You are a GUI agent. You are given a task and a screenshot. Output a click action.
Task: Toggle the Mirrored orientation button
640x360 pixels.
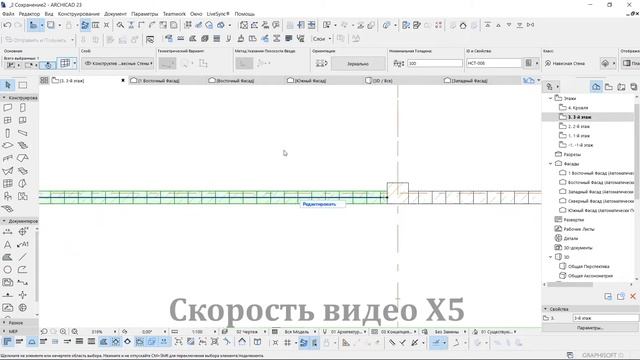[358, 64]
